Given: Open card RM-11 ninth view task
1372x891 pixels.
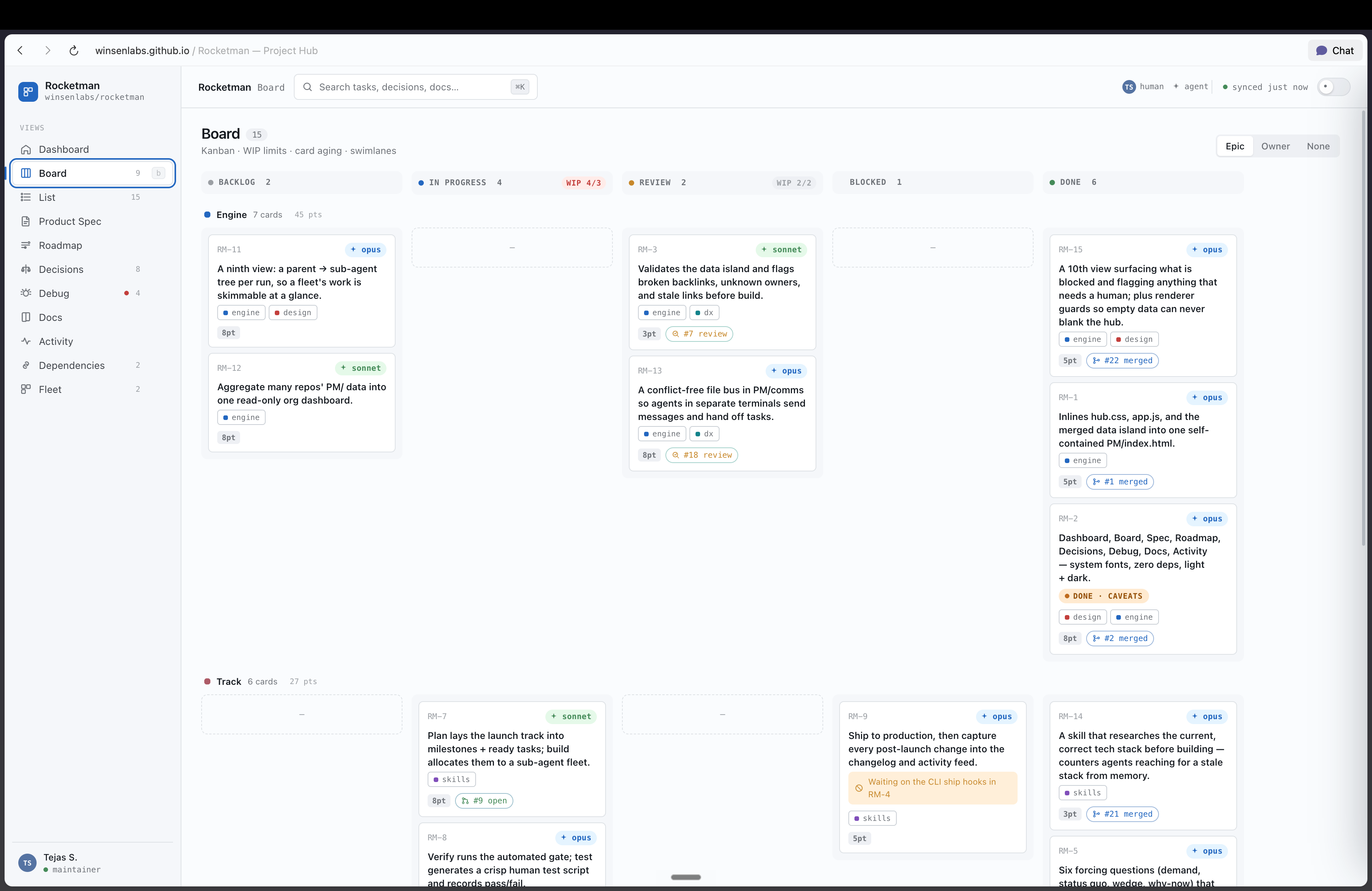Looking at the screenshot, I should (x=301, y=290).
